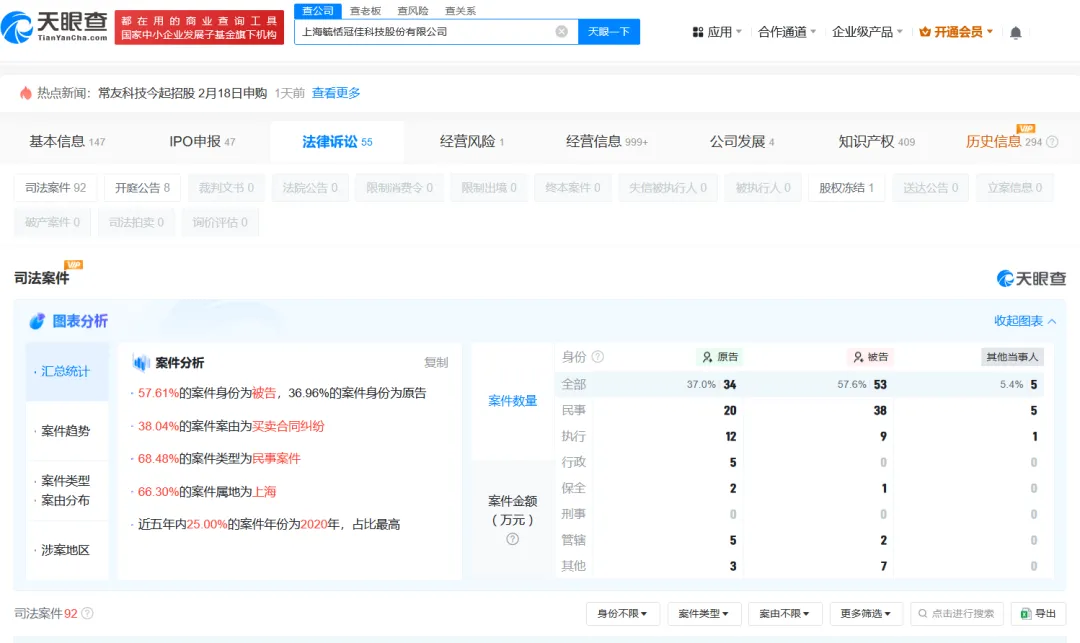Open the notification bell
Viewport: 1080px width, 643px height.
point(1015,32)
